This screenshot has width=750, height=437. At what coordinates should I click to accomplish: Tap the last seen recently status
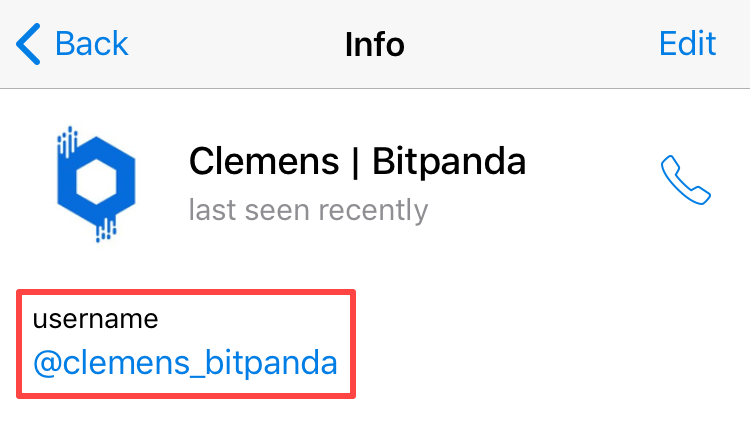pos(309,210)
